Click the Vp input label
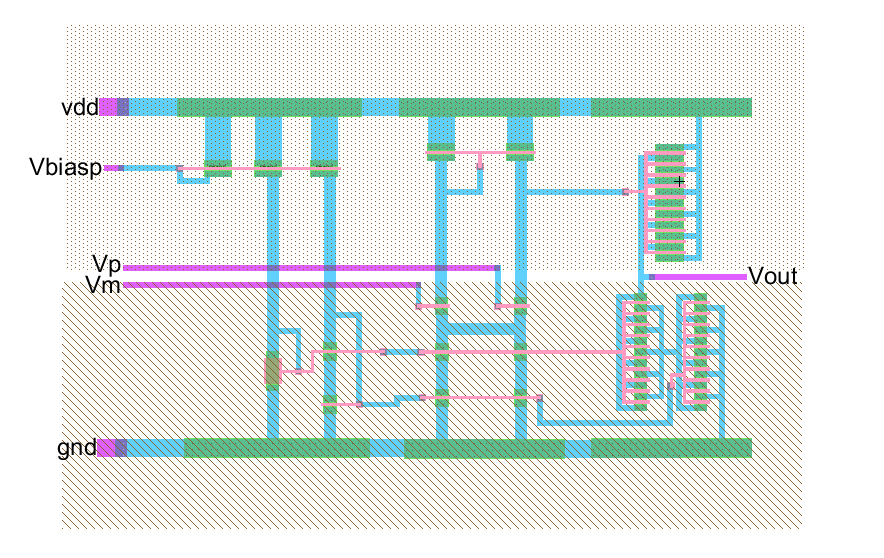The width and height of the screenshot is (884, 558). click(107, 264)
